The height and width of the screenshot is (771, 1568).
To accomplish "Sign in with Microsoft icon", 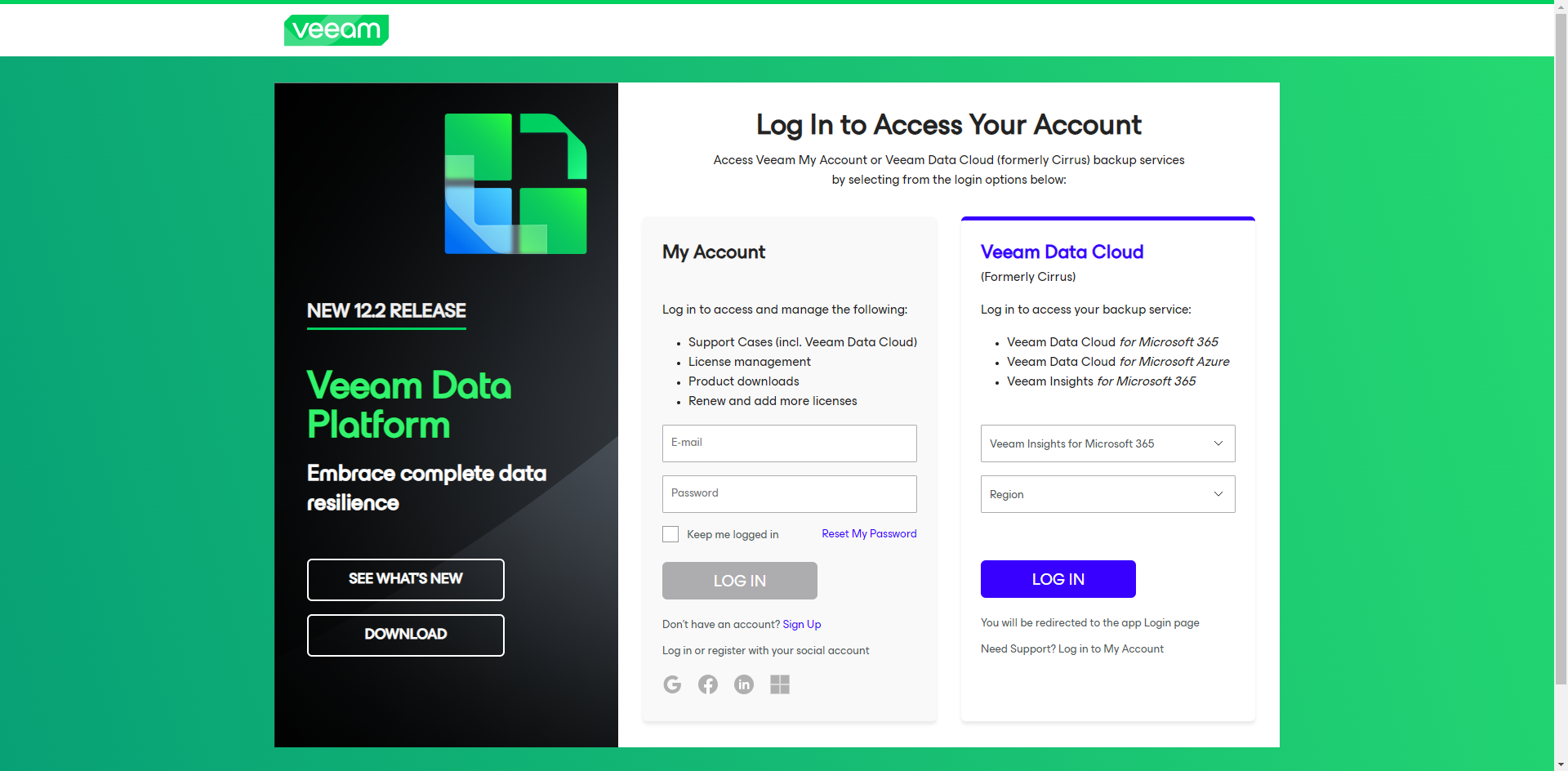I will 780,684.
